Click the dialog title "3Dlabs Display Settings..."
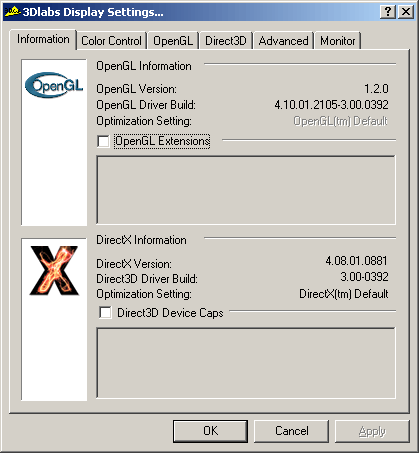This screenshot has height=453, width=419. tap(93, 12)
